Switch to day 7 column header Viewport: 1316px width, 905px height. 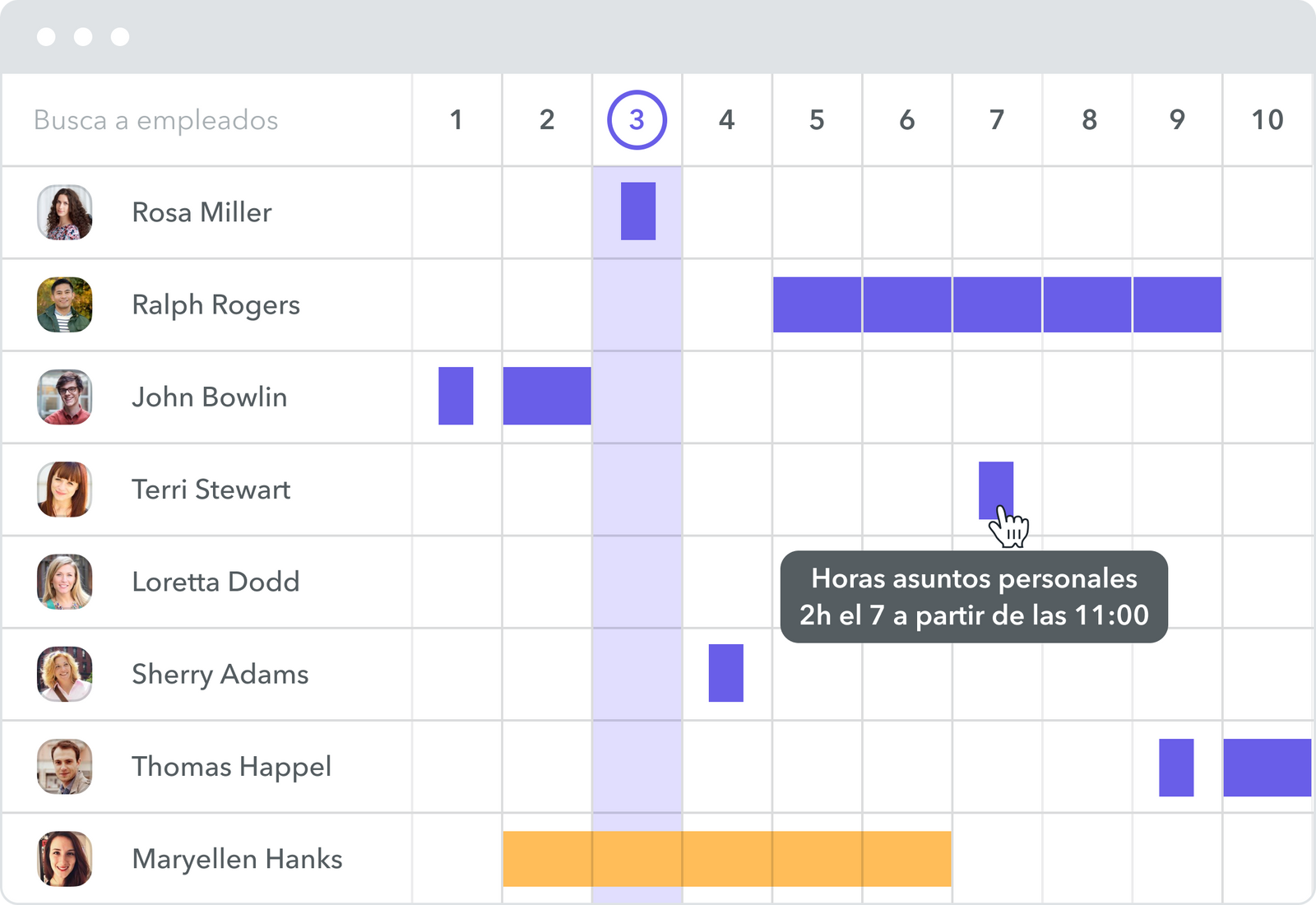997,120
